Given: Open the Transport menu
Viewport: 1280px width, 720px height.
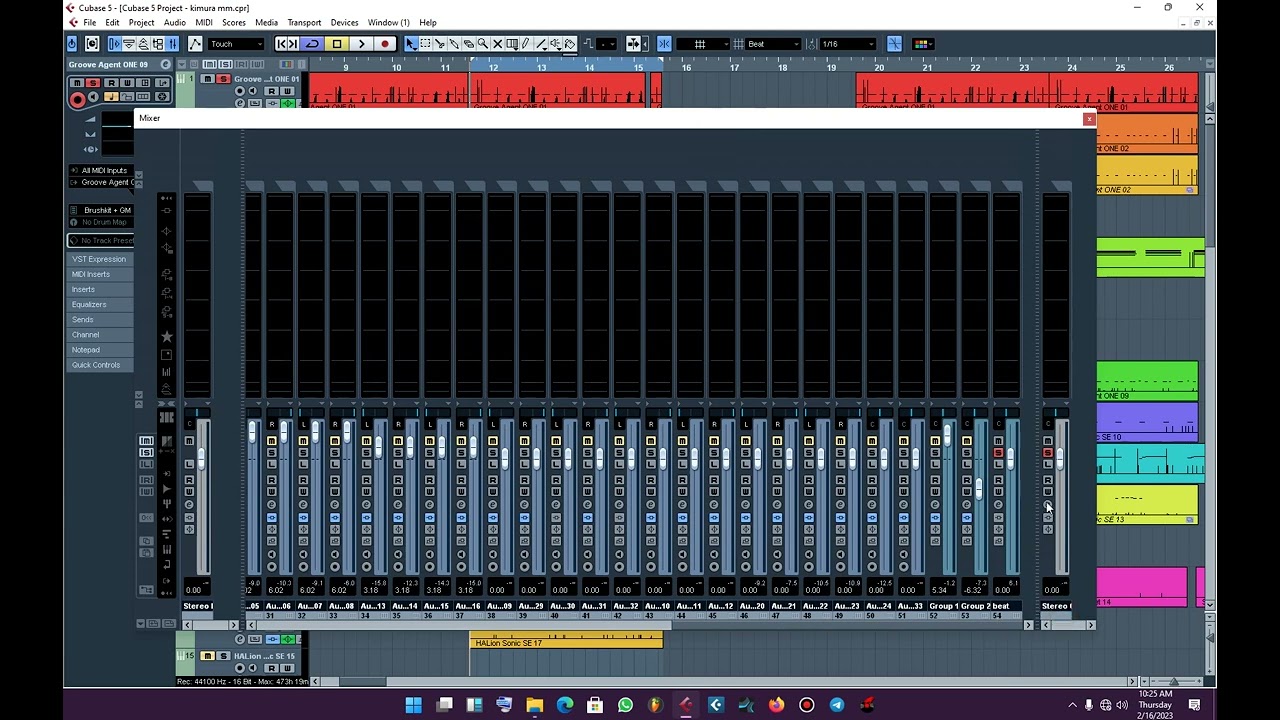Looking at the screenshot, I should [x=304, y=22].
